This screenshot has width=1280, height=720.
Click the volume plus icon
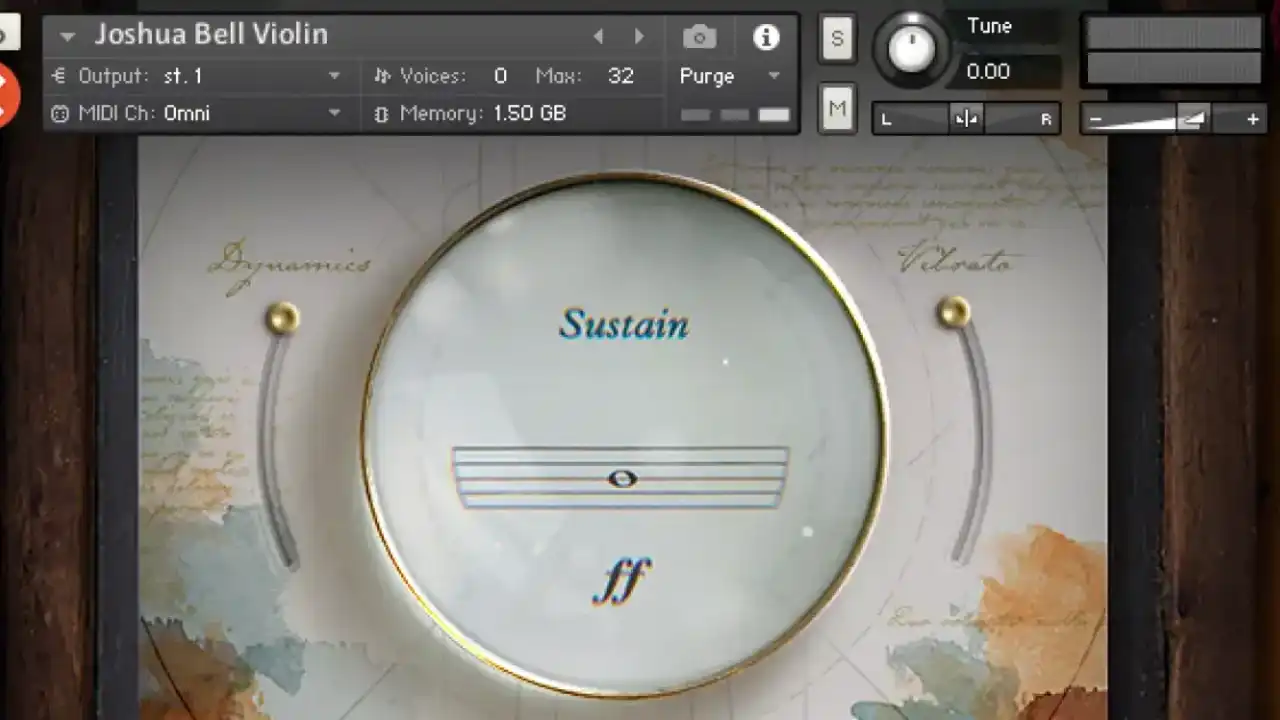1252,119
